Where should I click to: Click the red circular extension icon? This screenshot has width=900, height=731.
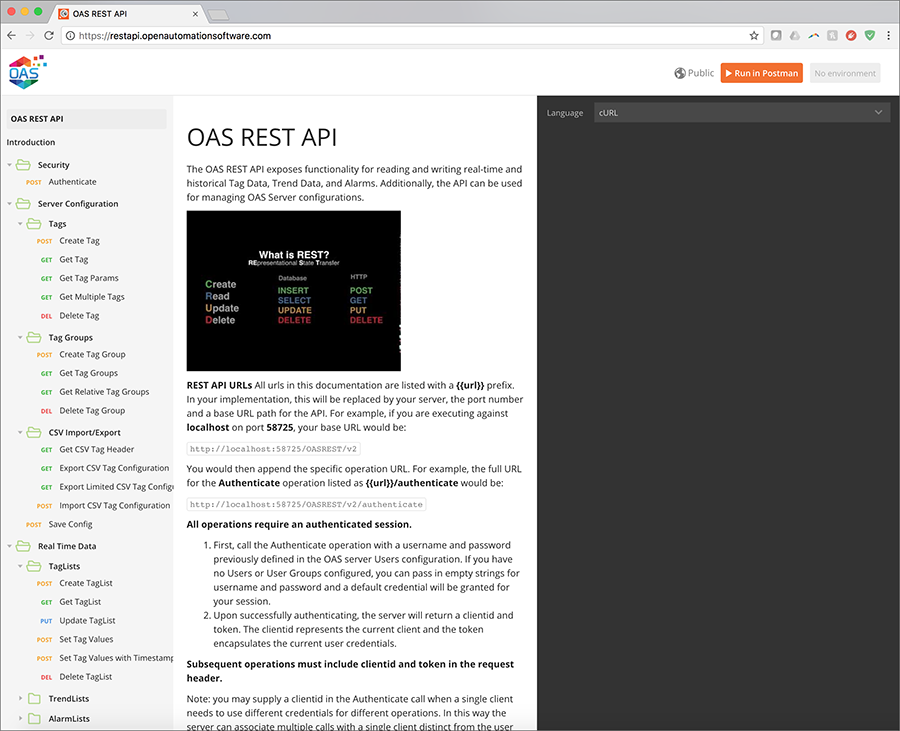[850, 35]
